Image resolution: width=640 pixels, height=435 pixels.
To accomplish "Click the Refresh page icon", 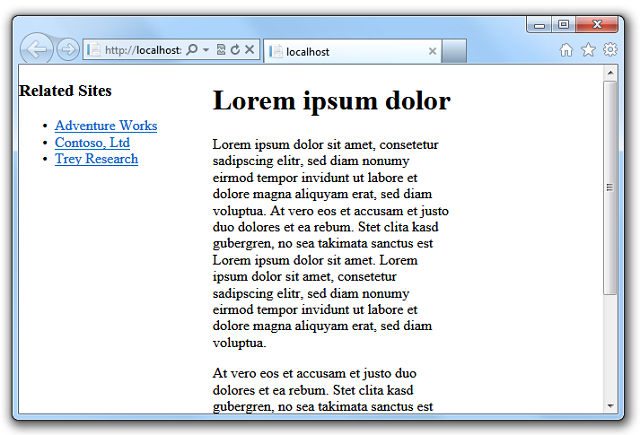I will [235, 50].
